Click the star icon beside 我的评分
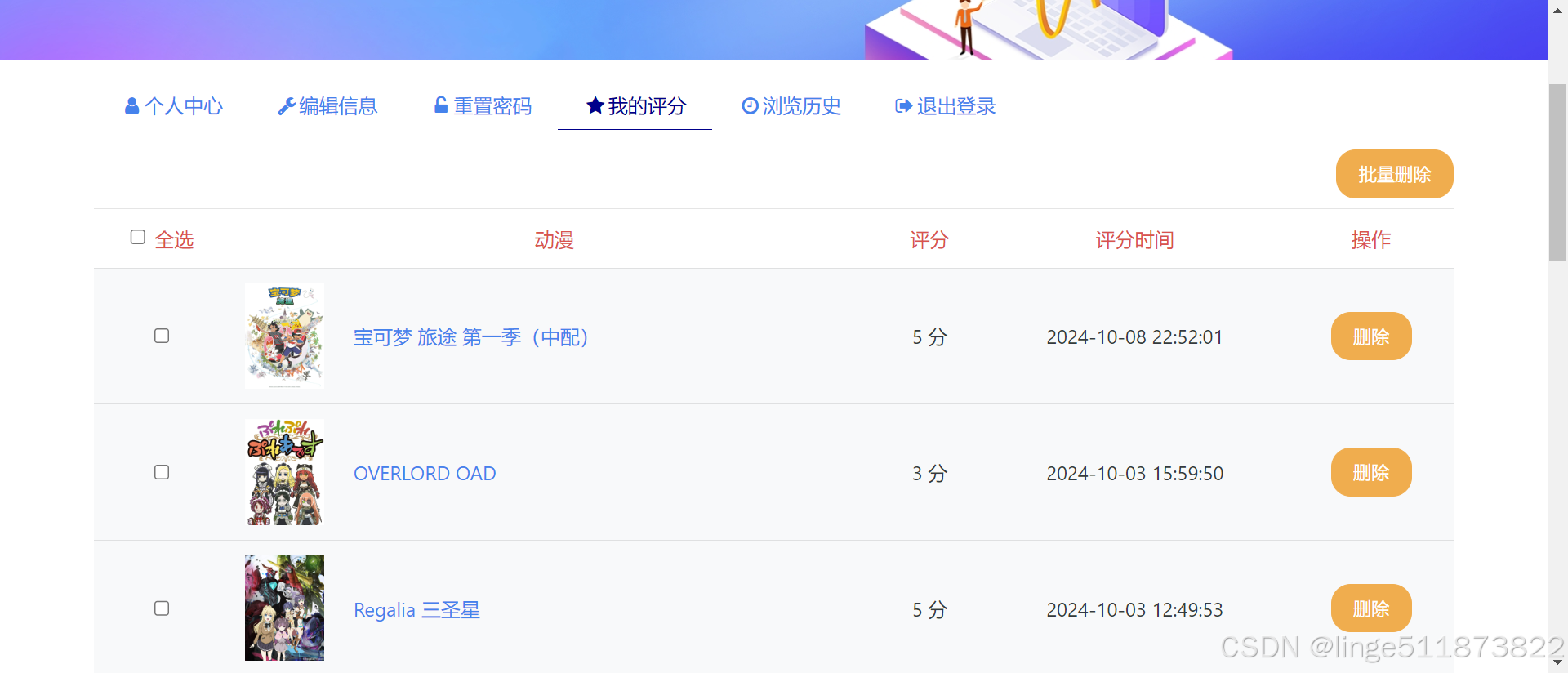Screen dimensions: 1568x673 pos(595,105)
